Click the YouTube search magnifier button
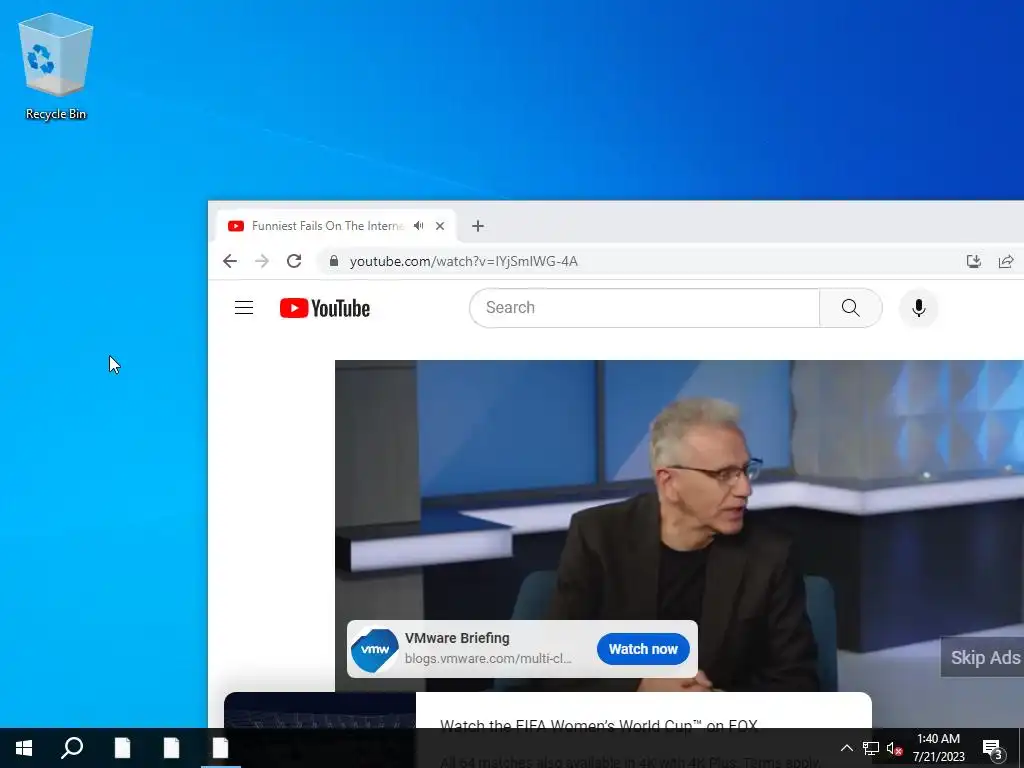Viewport: 1024px width, 768px height. tap(850, 308)
